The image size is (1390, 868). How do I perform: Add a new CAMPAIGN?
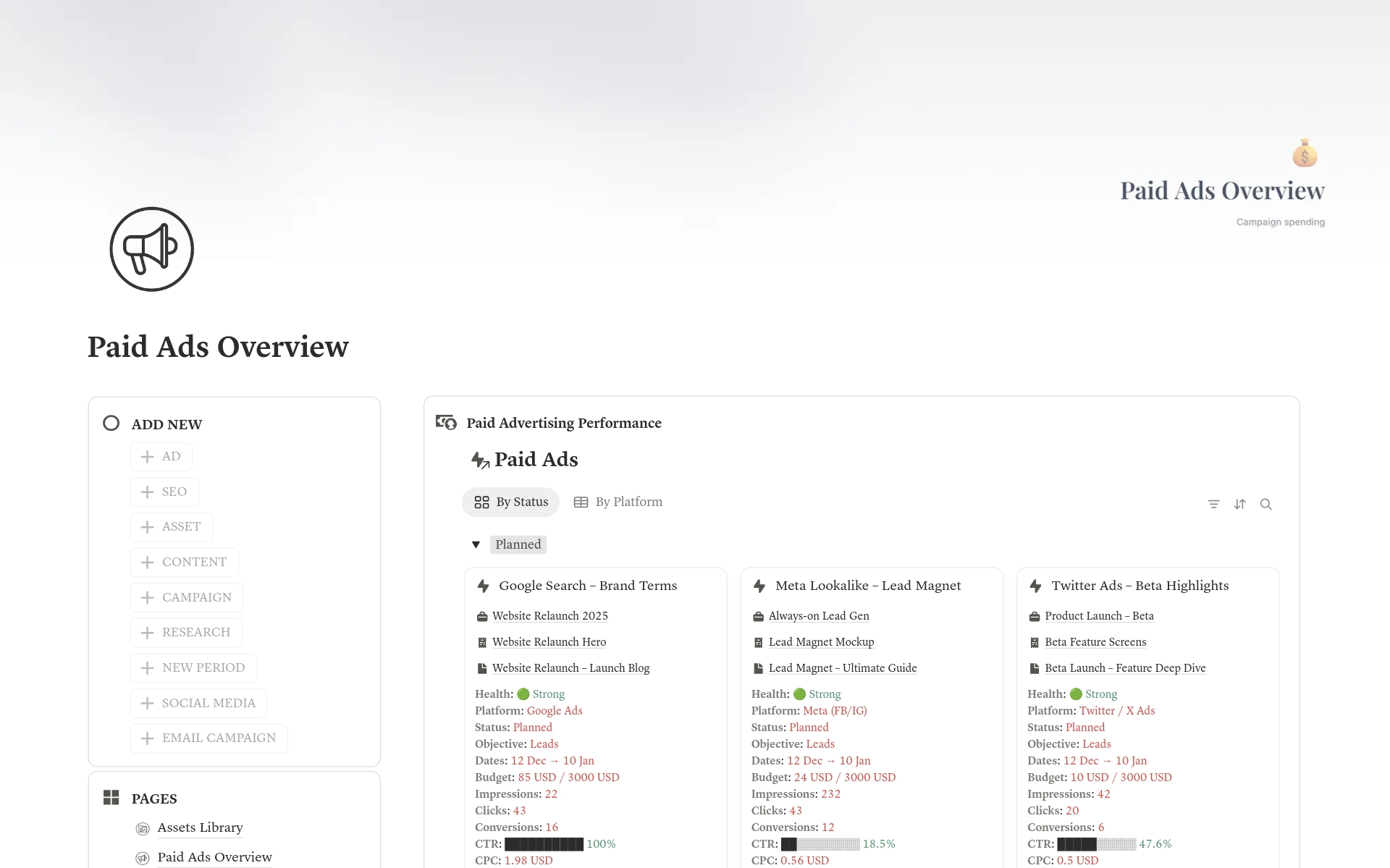point(187,597)
